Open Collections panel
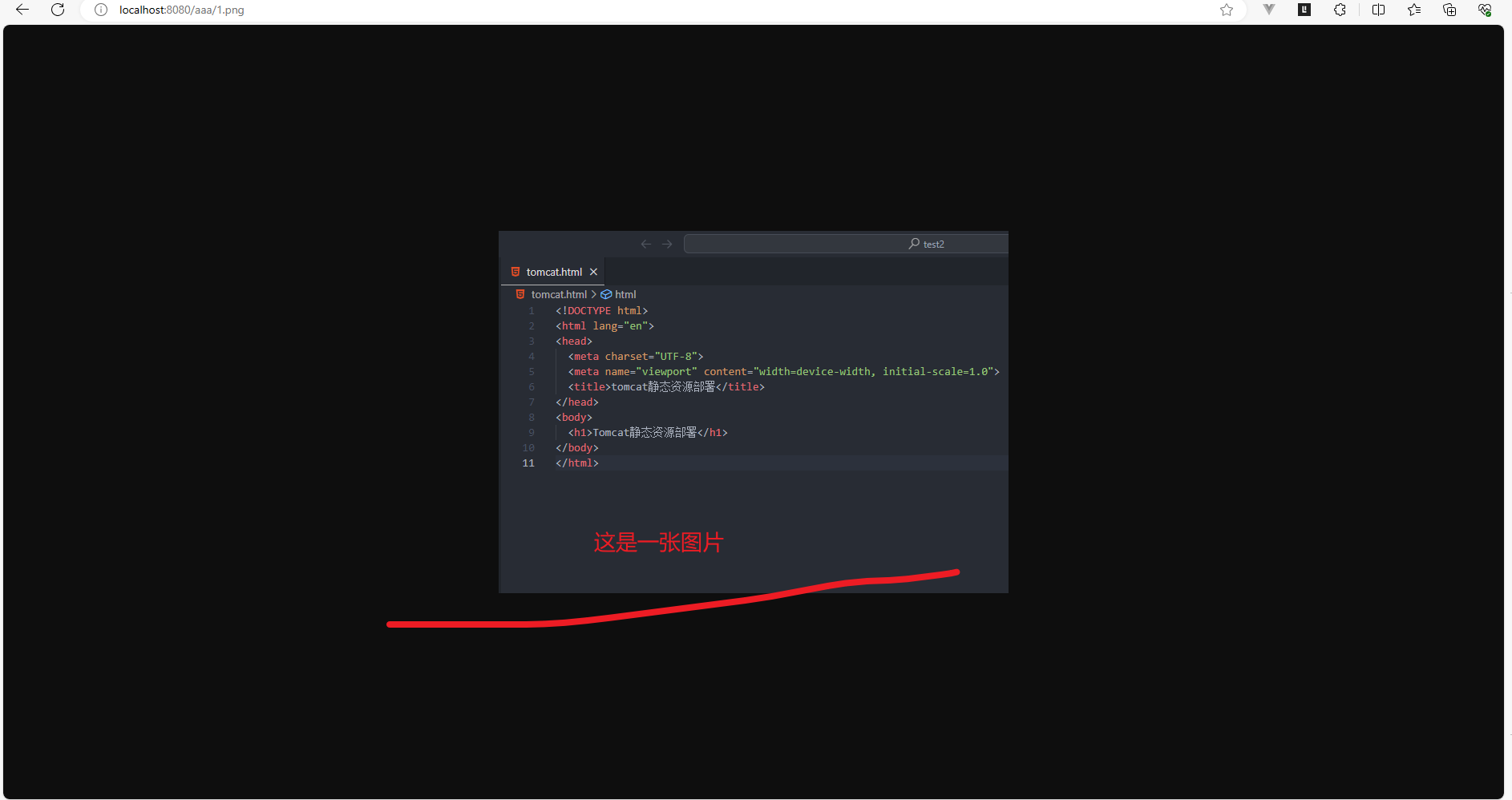The height and width of the screenshot is (800, 1512). click(x=1449, y=10)
